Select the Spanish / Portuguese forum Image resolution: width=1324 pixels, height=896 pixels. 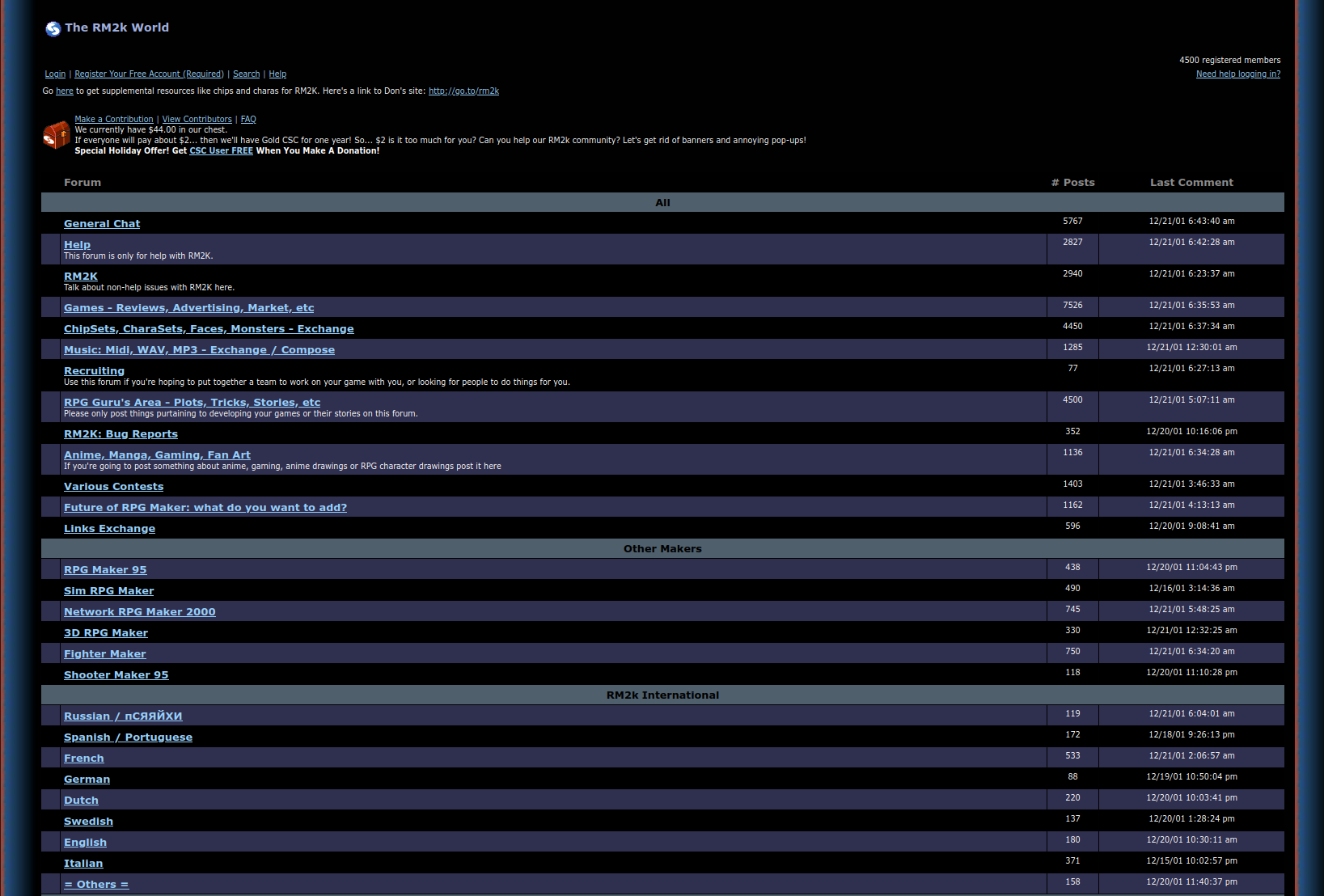tap(128, 738)
